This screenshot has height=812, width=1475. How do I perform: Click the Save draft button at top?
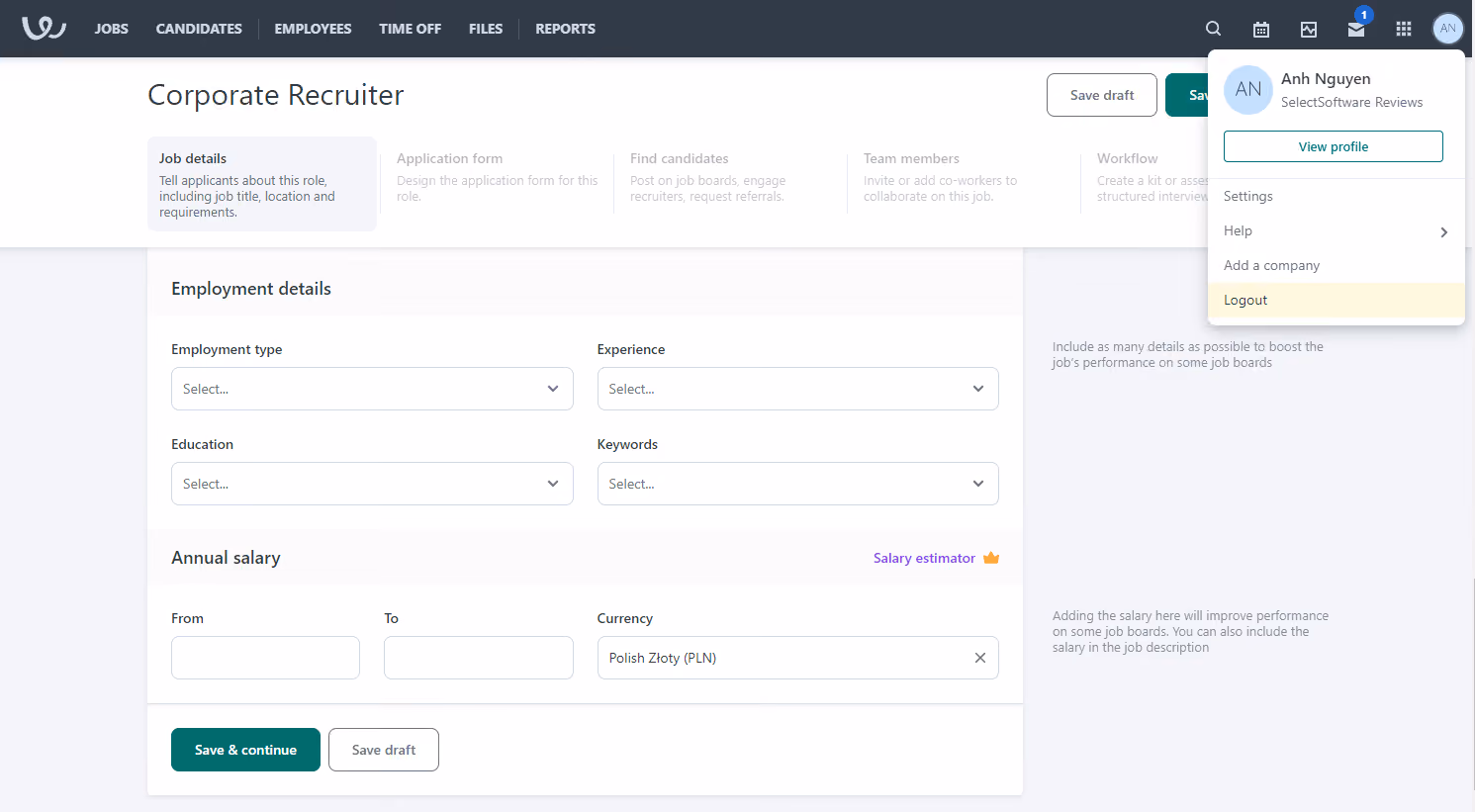[1102, 95]
